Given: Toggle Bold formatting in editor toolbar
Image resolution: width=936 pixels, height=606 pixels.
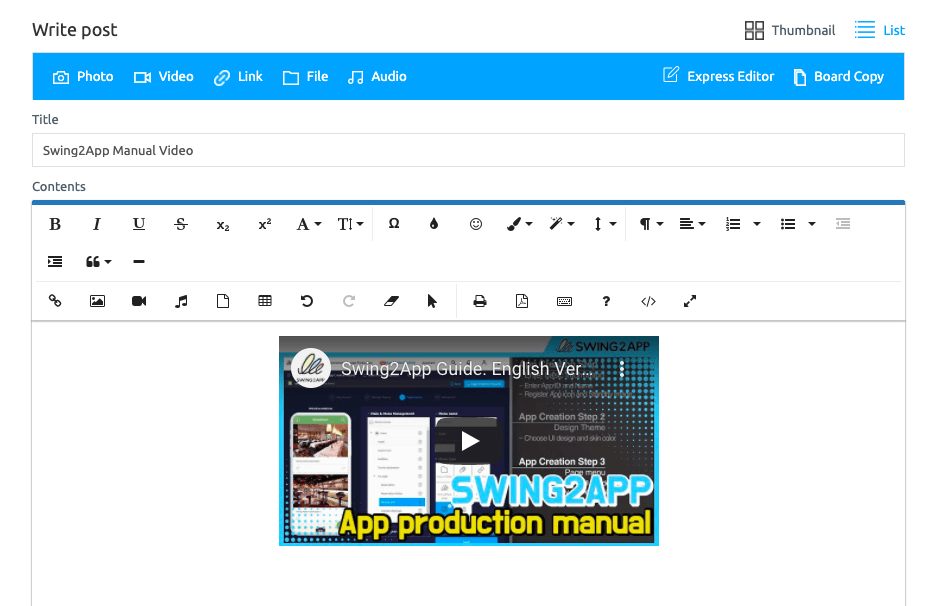Looking at the screenshot, I should click(x=55, y=224).
